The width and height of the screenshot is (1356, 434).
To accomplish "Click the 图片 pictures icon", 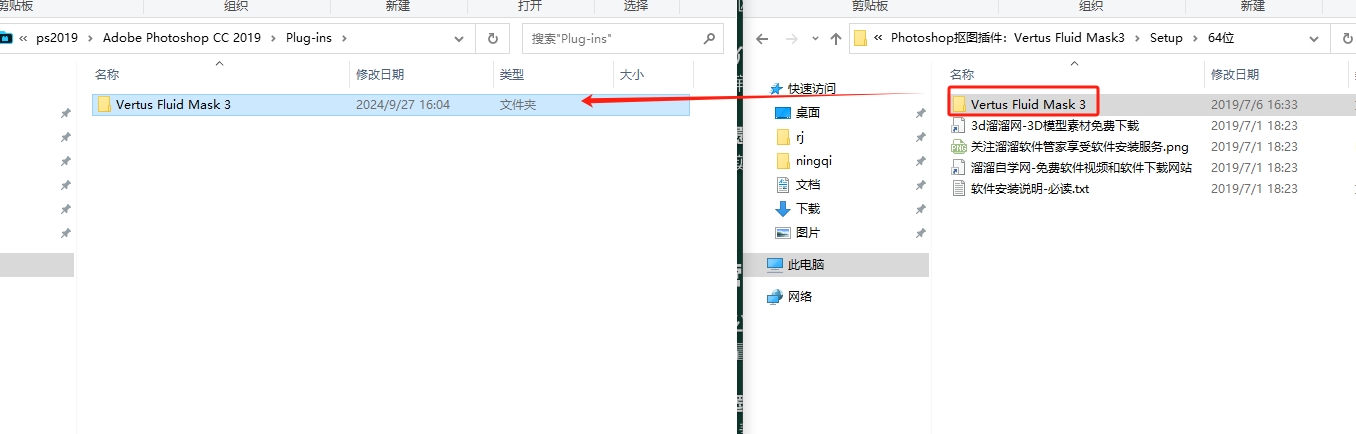I will point(784,232).
